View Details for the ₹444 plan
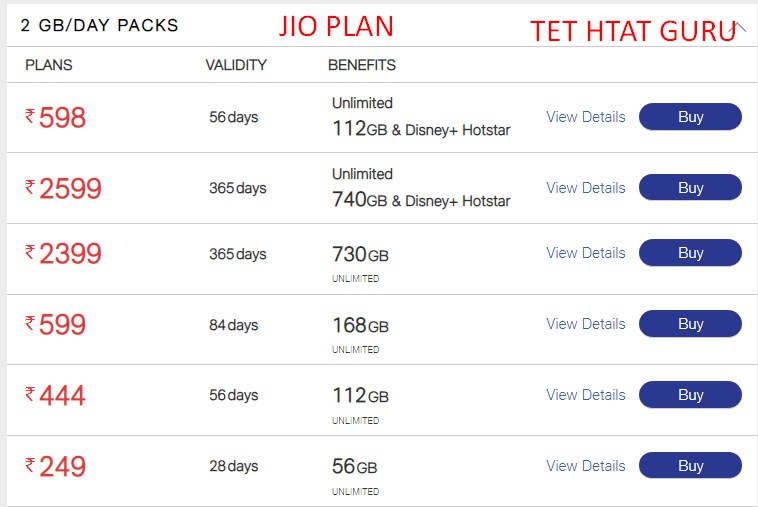Viewport: 758px width, 507px height. (586, 394)
